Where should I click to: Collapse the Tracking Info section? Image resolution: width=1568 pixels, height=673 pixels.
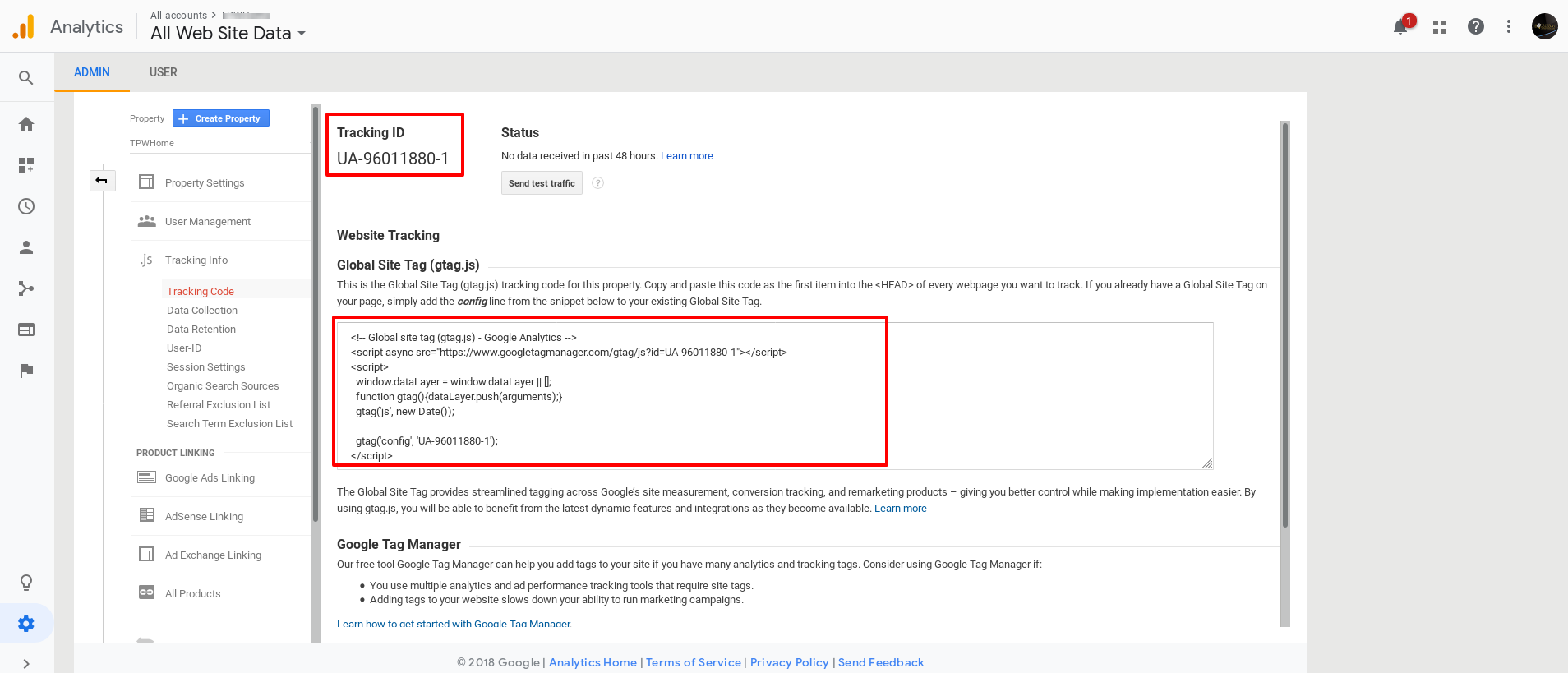pos(196,260)
